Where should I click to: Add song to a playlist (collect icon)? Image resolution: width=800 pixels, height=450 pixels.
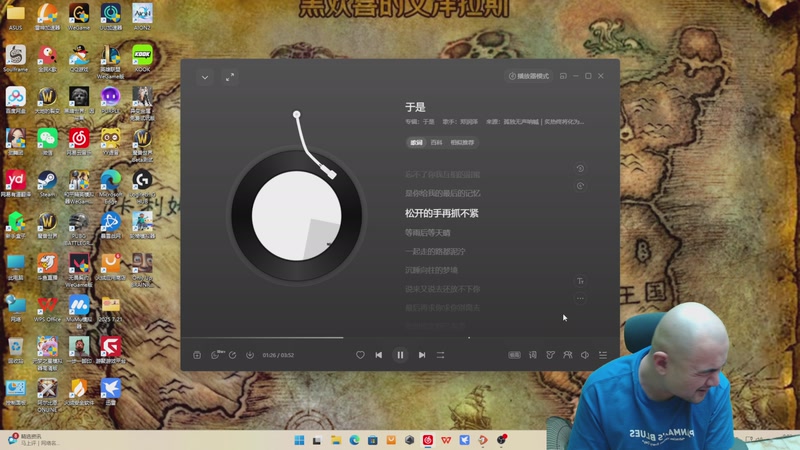click(197, 355)
